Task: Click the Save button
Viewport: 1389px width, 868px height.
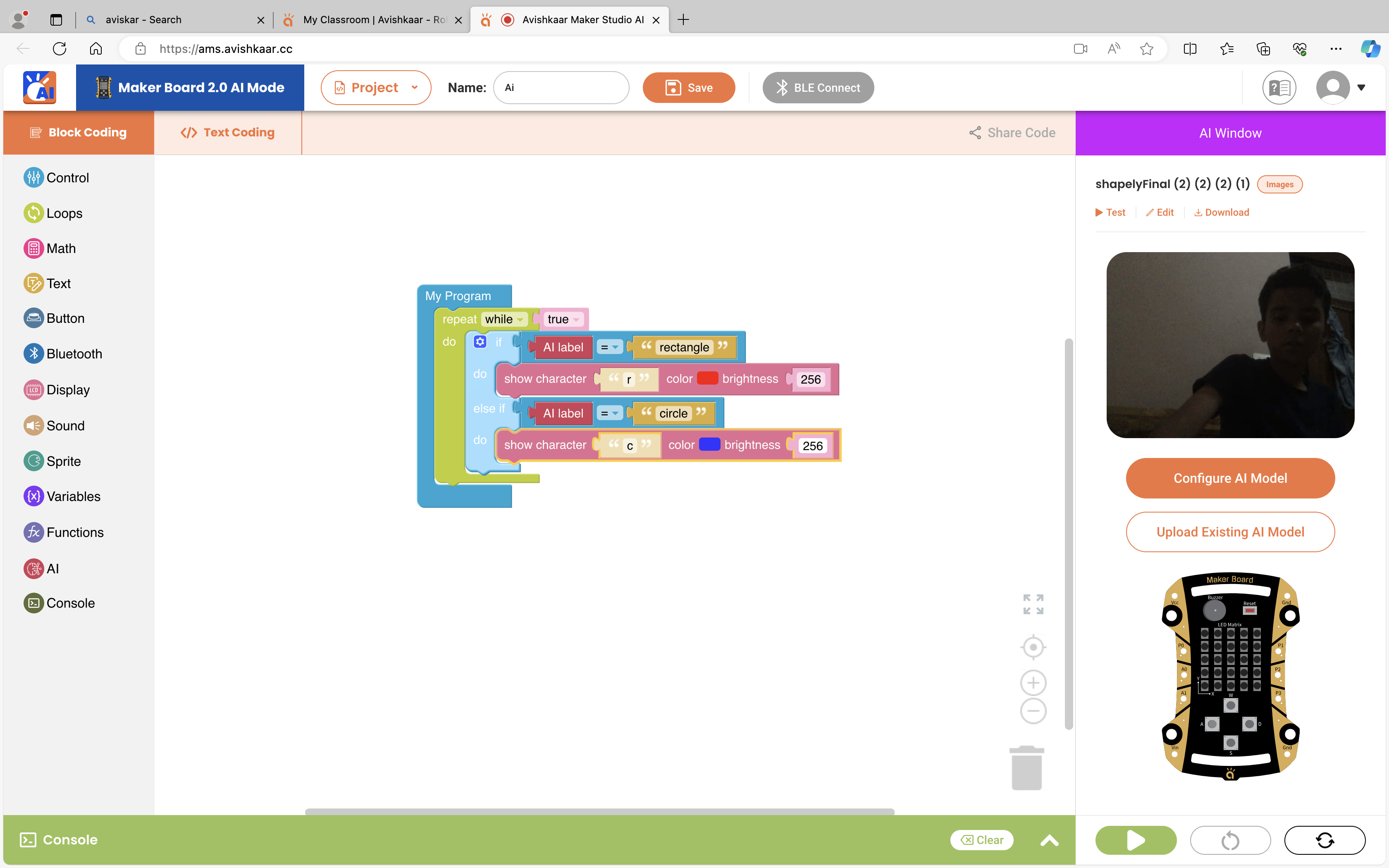Action: pyautogui.click(x=689, y=88)
